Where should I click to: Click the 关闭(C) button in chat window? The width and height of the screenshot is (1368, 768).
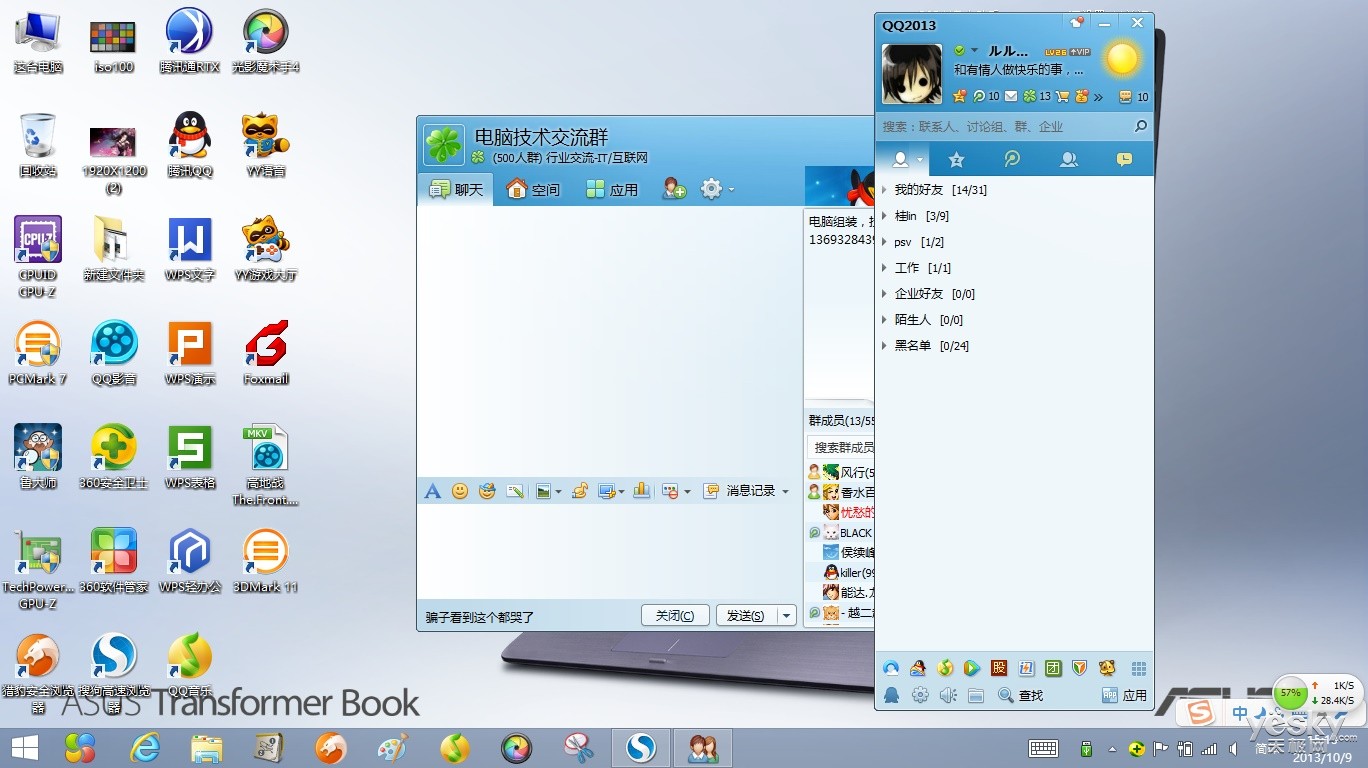point(675,616)
